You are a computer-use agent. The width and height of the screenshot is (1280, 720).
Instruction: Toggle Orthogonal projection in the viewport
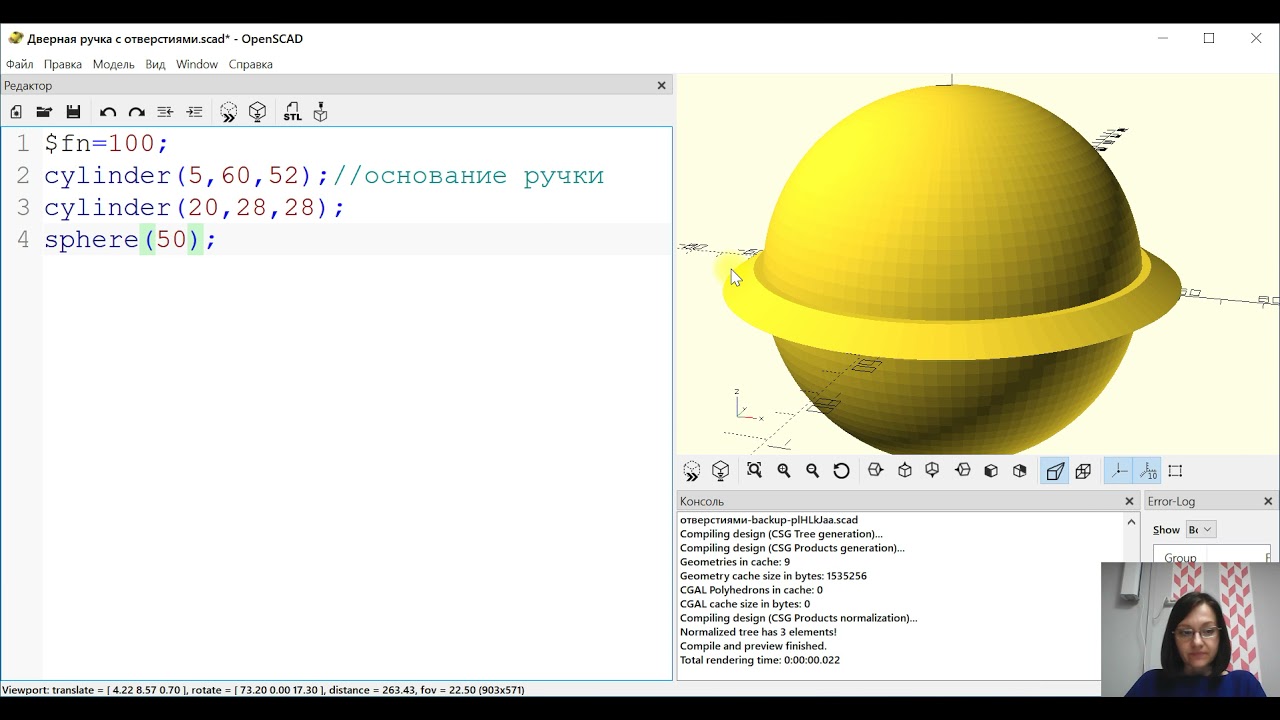pos(1084,471)
